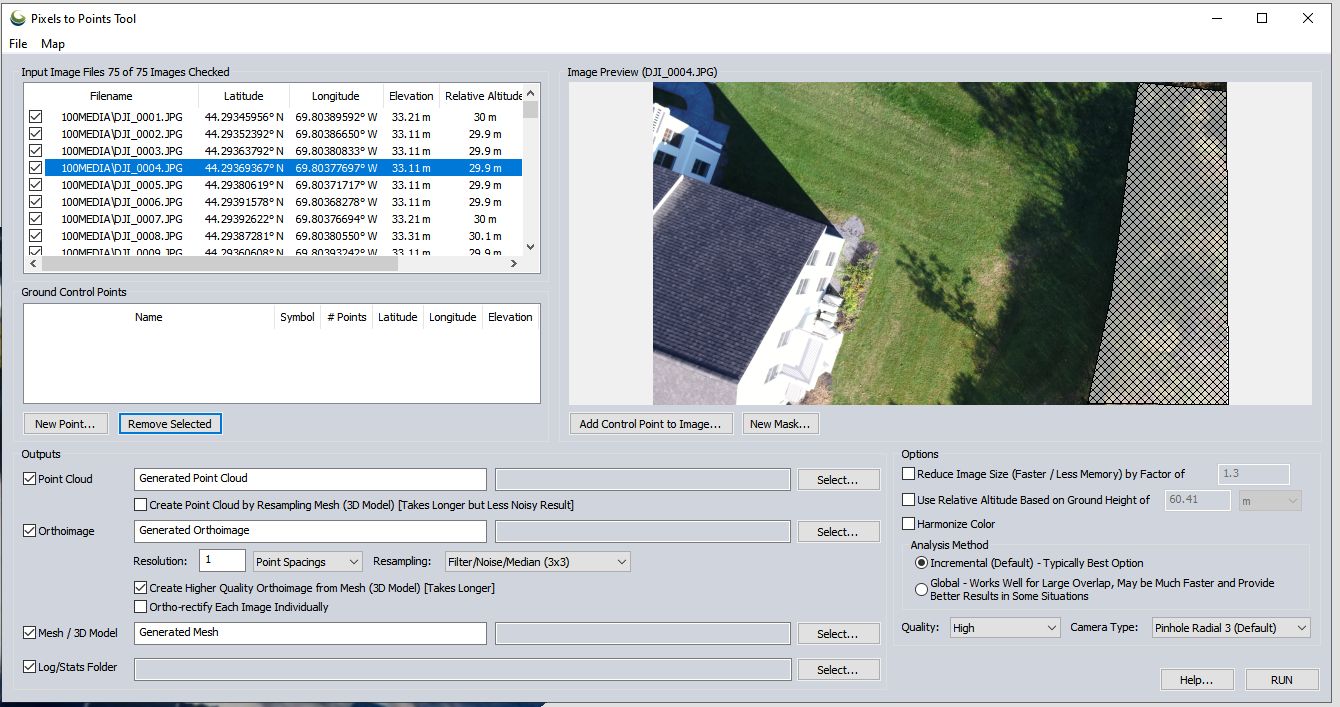Uncheck the DJI_0002.JPG image checkbox

36,134
